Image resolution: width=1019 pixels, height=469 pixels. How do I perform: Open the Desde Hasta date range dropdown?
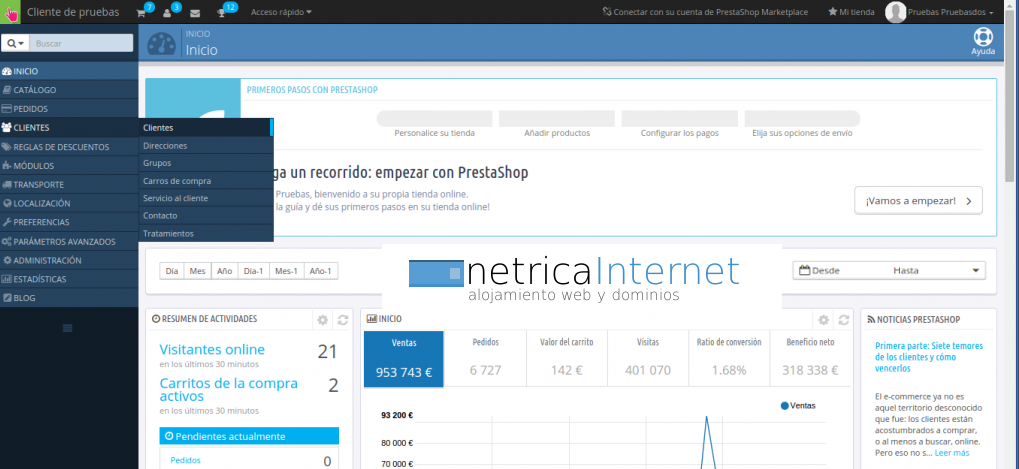point(888,271)
